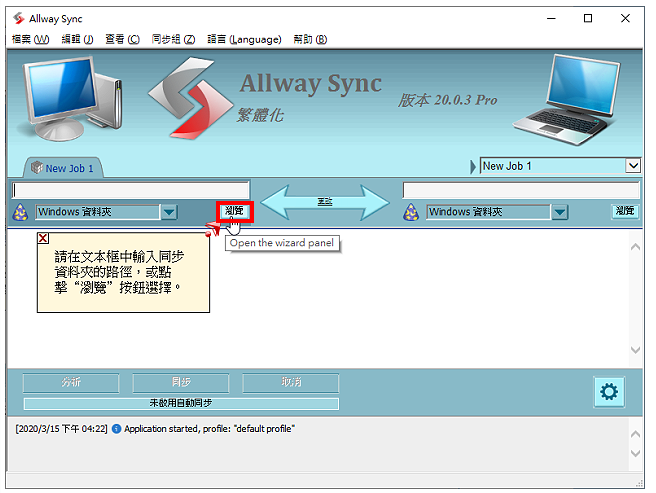Open the 幫助 (B) menu
This screenshot has width=656, height=493.
click(x=310, y=39)
